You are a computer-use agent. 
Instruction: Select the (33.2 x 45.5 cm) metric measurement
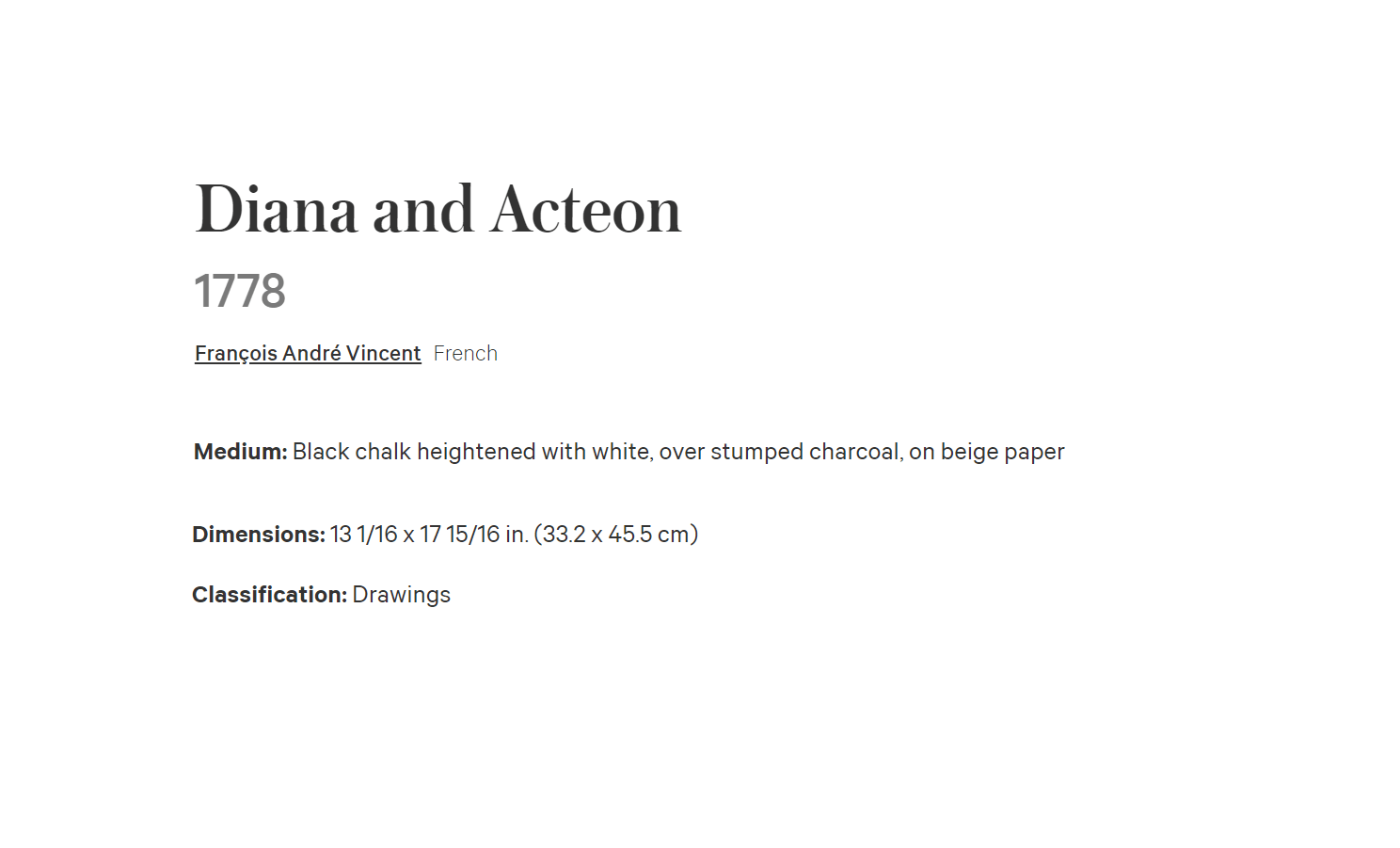click(616, 535)
